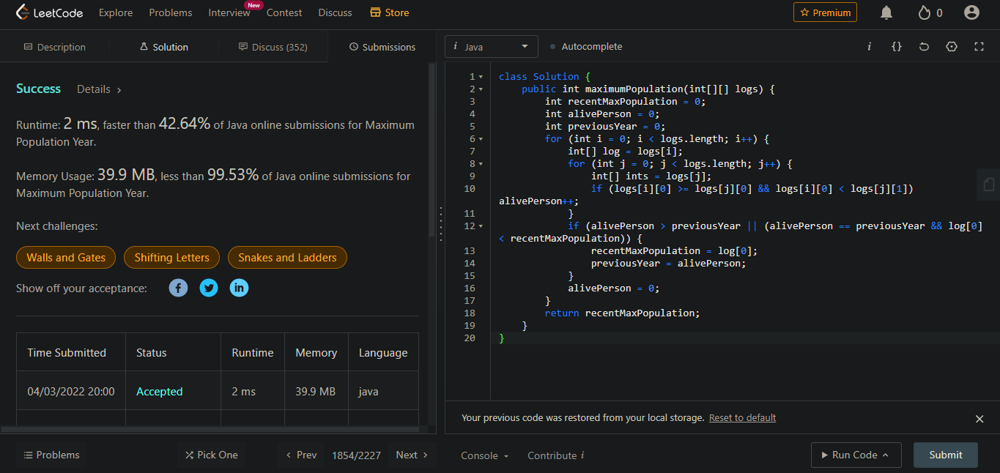Collapse code fold arrow on line 6
This screenshot has height=473, width=1000.
tap(481, 139)
